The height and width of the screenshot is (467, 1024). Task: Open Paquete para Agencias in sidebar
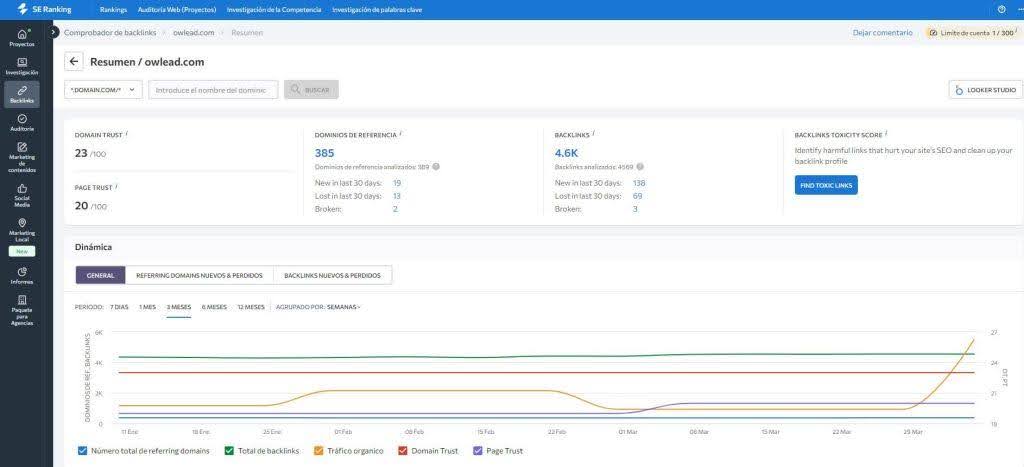pos(22,310)
